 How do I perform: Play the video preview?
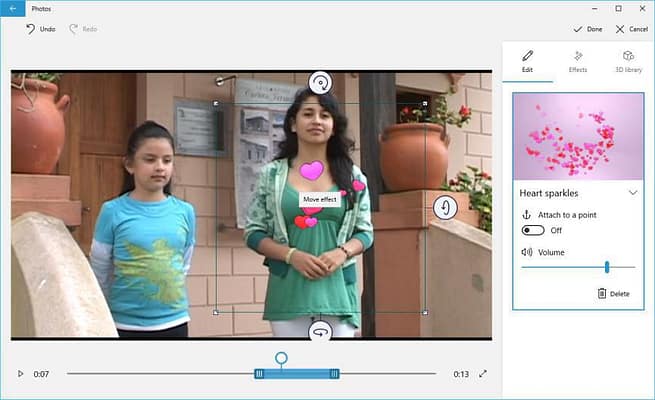20,374
